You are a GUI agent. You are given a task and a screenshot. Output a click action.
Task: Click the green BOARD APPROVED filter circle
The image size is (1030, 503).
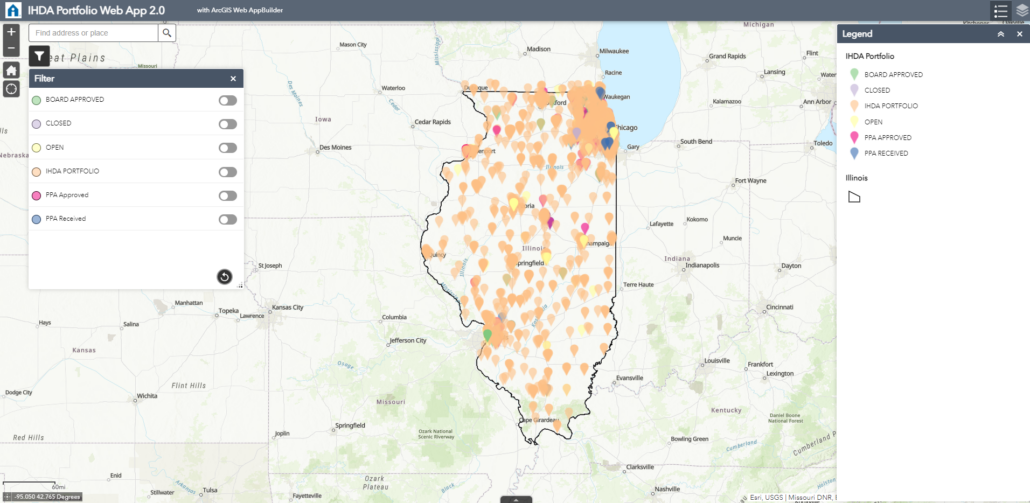tap(36, 100)
